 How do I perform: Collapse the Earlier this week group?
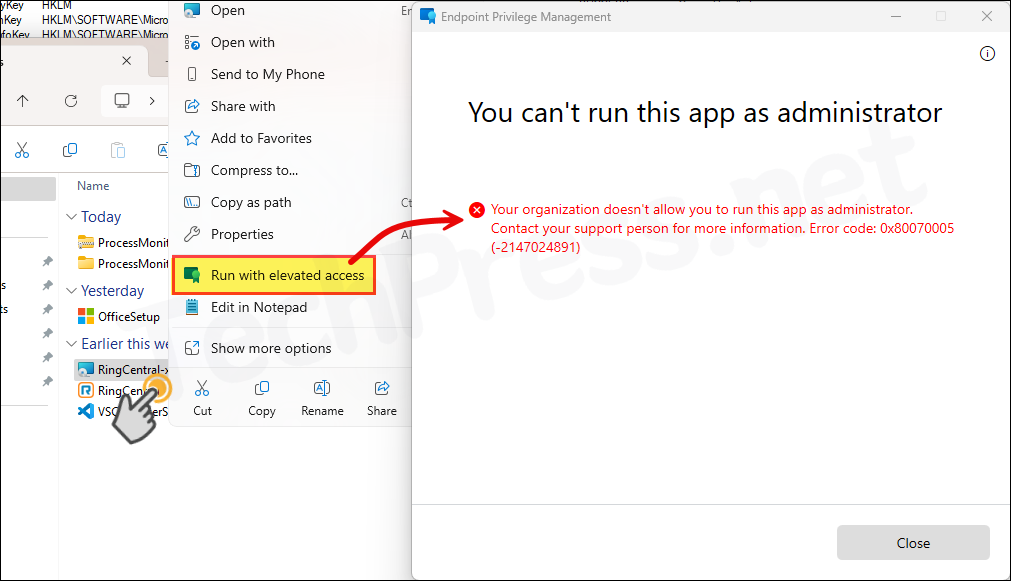point(72,344)
